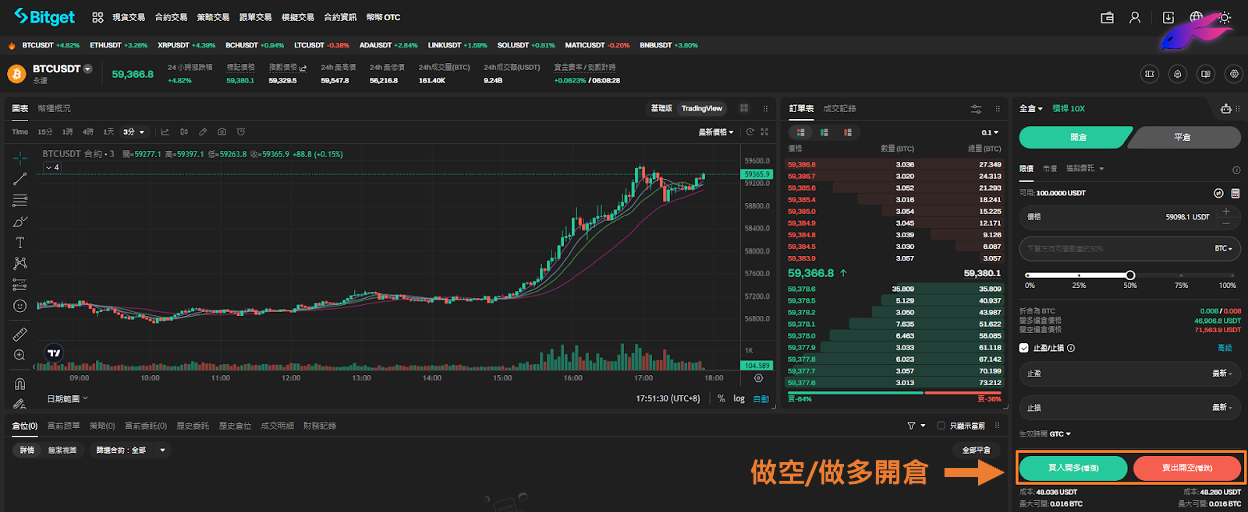Check the show current only checkbox

click(x=940, y=426)
